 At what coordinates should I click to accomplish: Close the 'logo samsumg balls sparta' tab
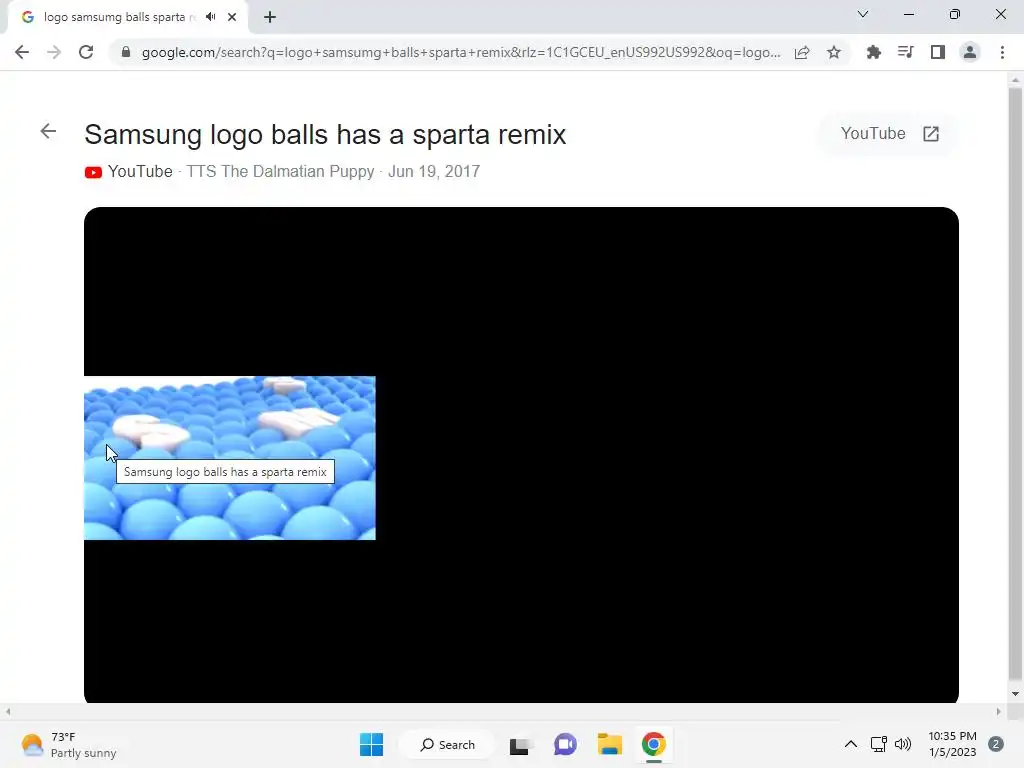[x=232, y=17]
